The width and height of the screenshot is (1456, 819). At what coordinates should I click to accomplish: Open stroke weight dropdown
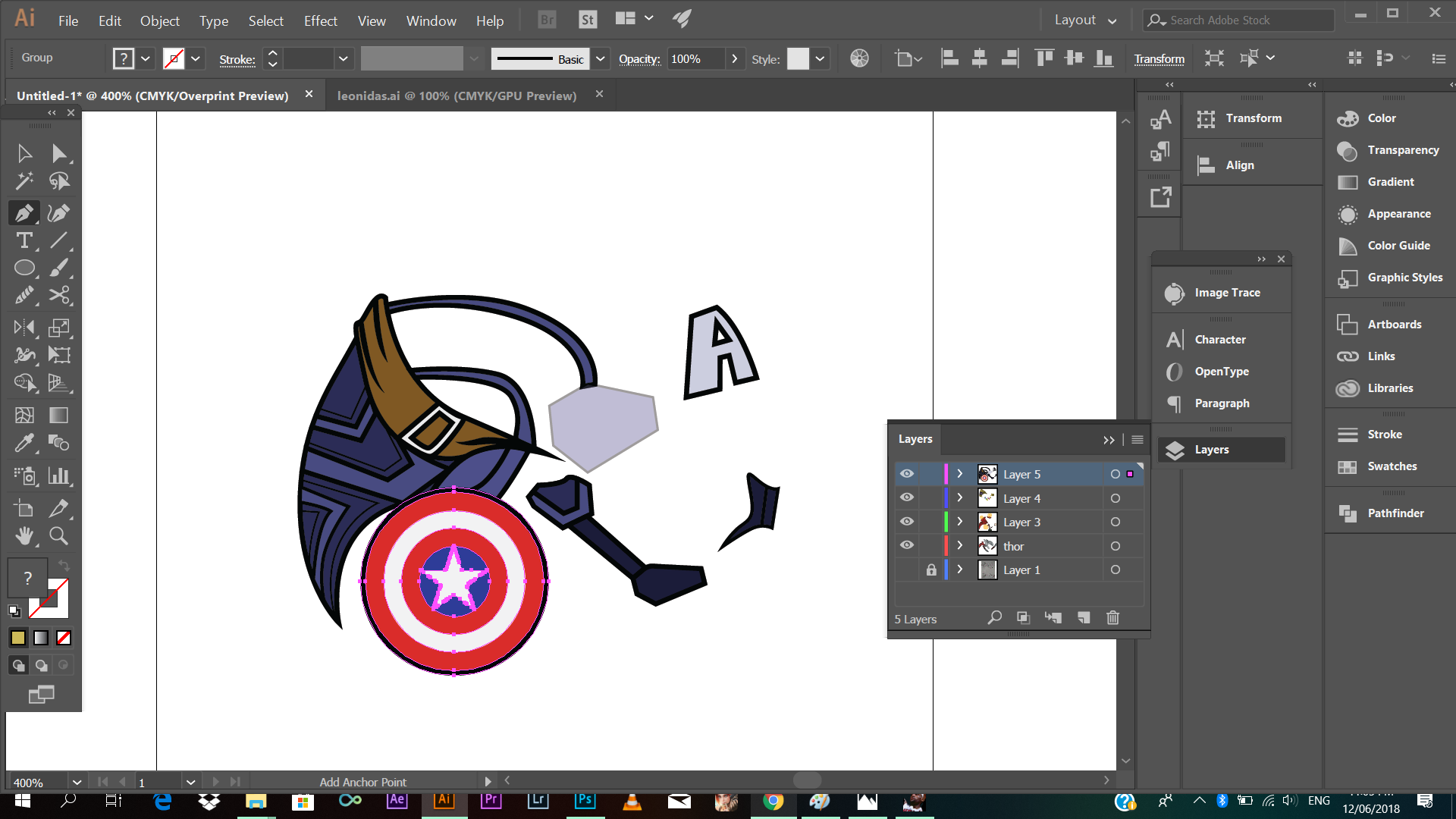tap(344, 58)
